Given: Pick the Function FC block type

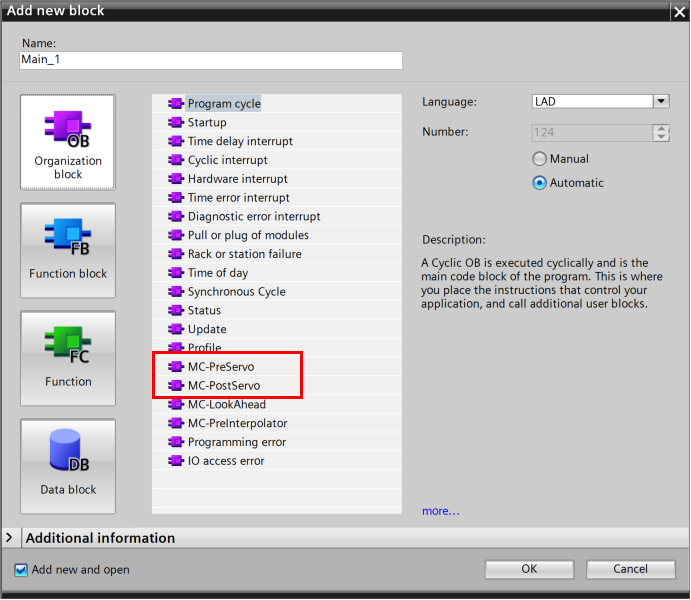Looking at the screenshot, I should pyautogui.click(x=68, y=358).
